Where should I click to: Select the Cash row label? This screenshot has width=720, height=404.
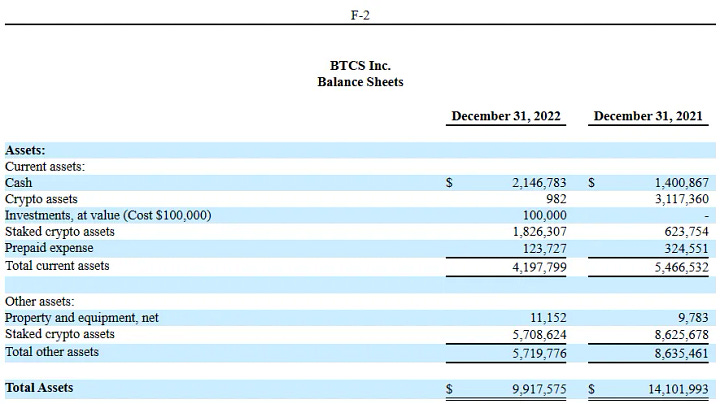[18, 183]
